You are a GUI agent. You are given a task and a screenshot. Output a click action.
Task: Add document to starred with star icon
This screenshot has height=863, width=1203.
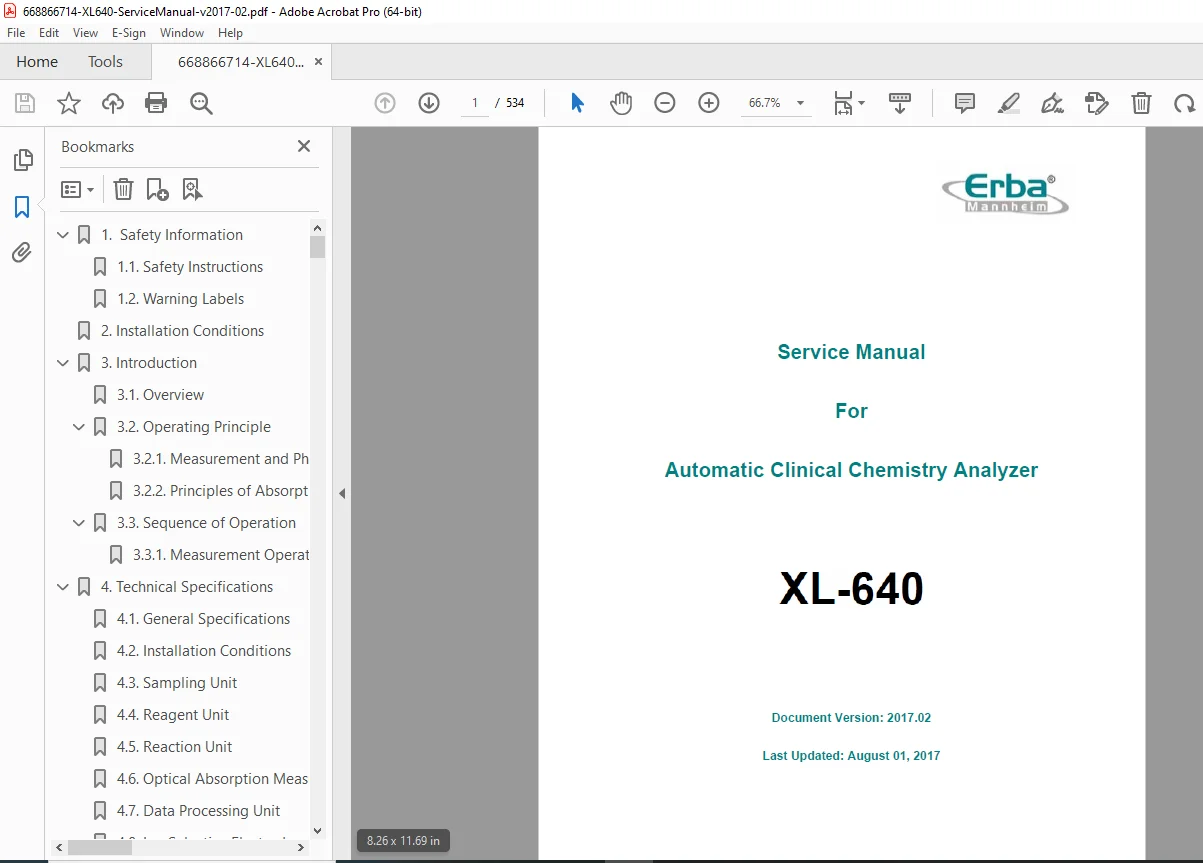pos(68,103)
